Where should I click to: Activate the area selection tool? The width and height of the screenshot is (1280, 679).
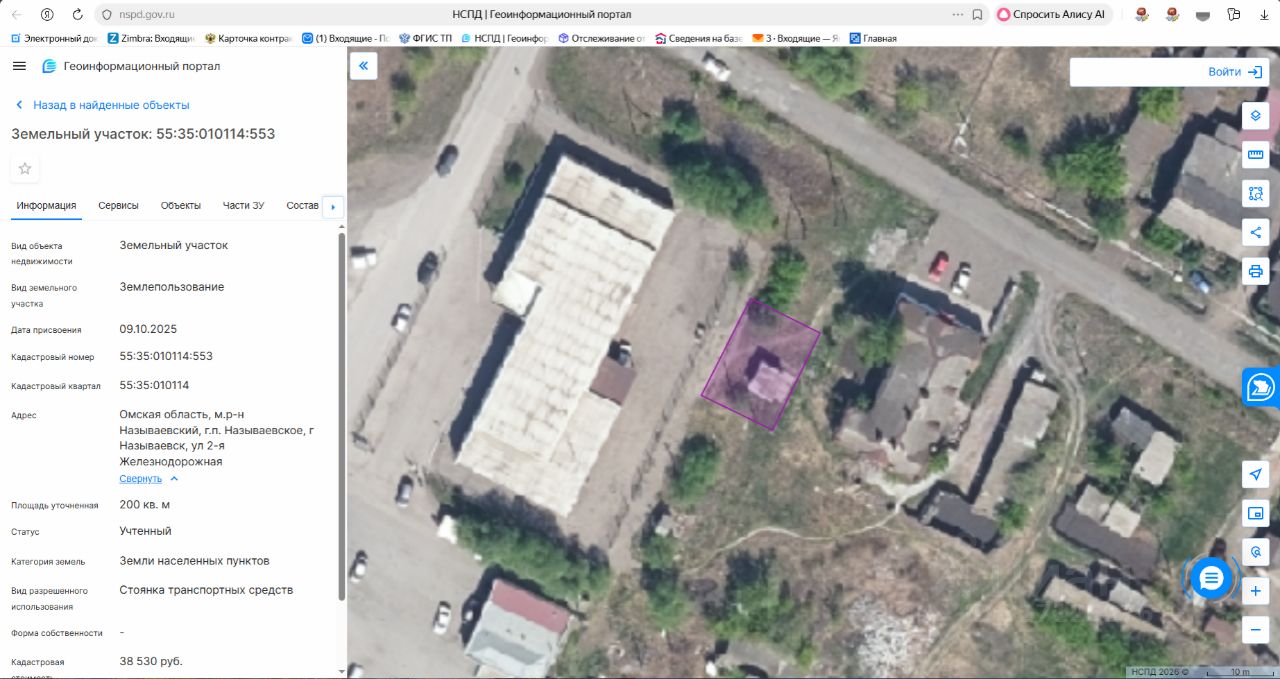coord(1255,194)
